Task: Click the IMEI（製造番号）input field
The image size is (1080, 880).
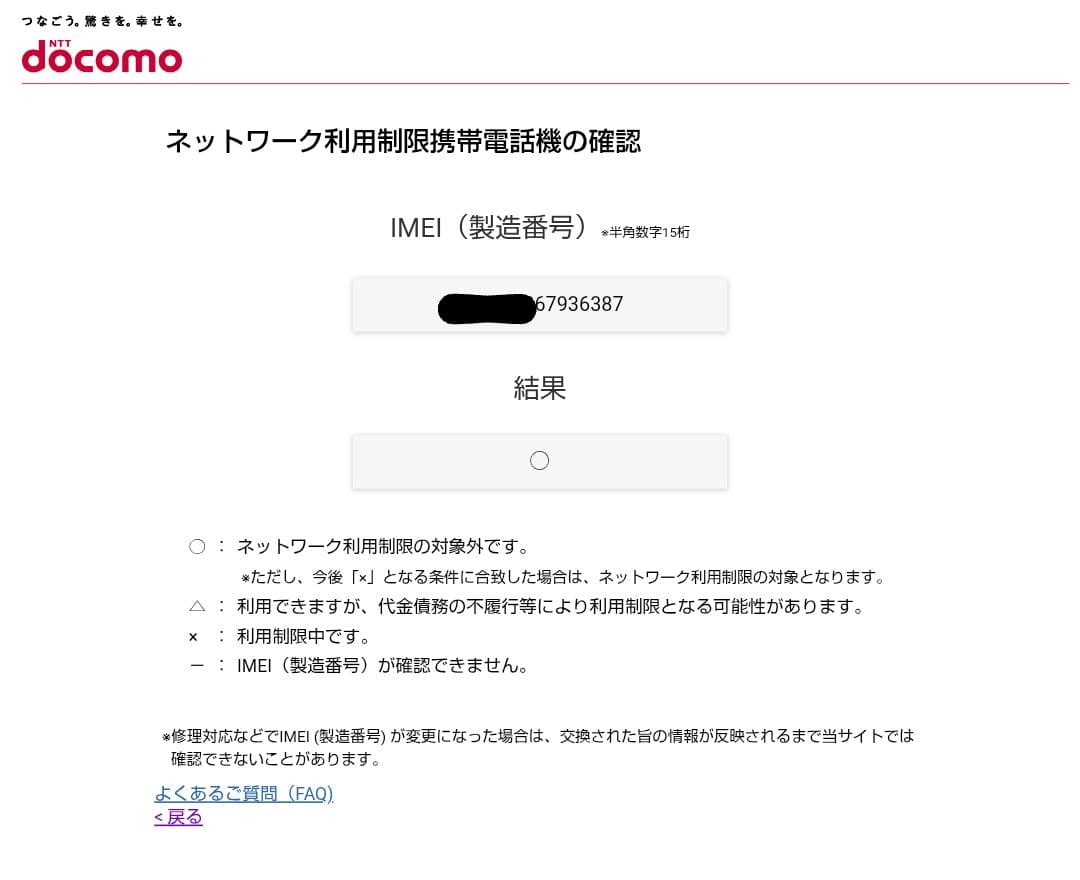Action: pos(540,304)
